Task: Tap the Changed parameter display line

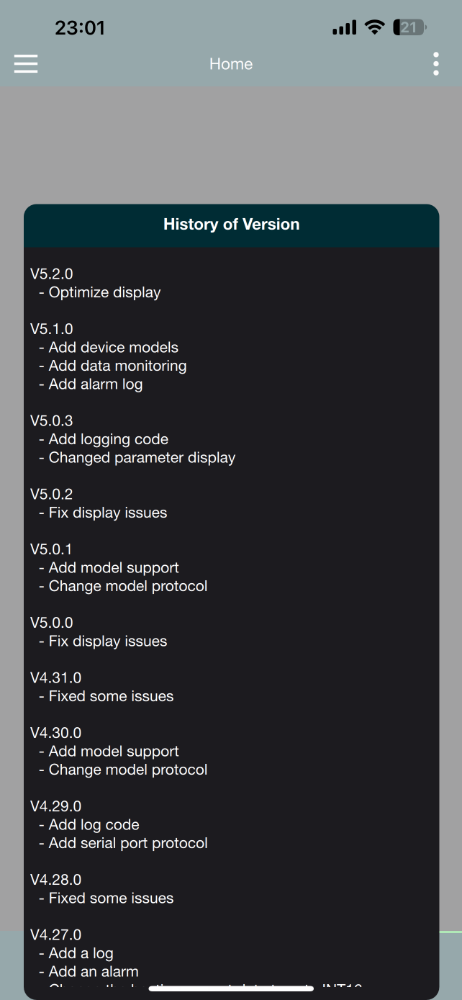Action: click(142, 458)
